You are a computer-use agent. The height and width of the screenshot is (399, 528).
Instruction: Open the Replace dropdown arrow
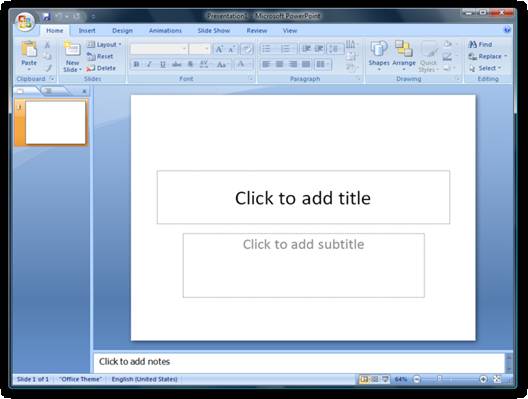tap(505, 56)
